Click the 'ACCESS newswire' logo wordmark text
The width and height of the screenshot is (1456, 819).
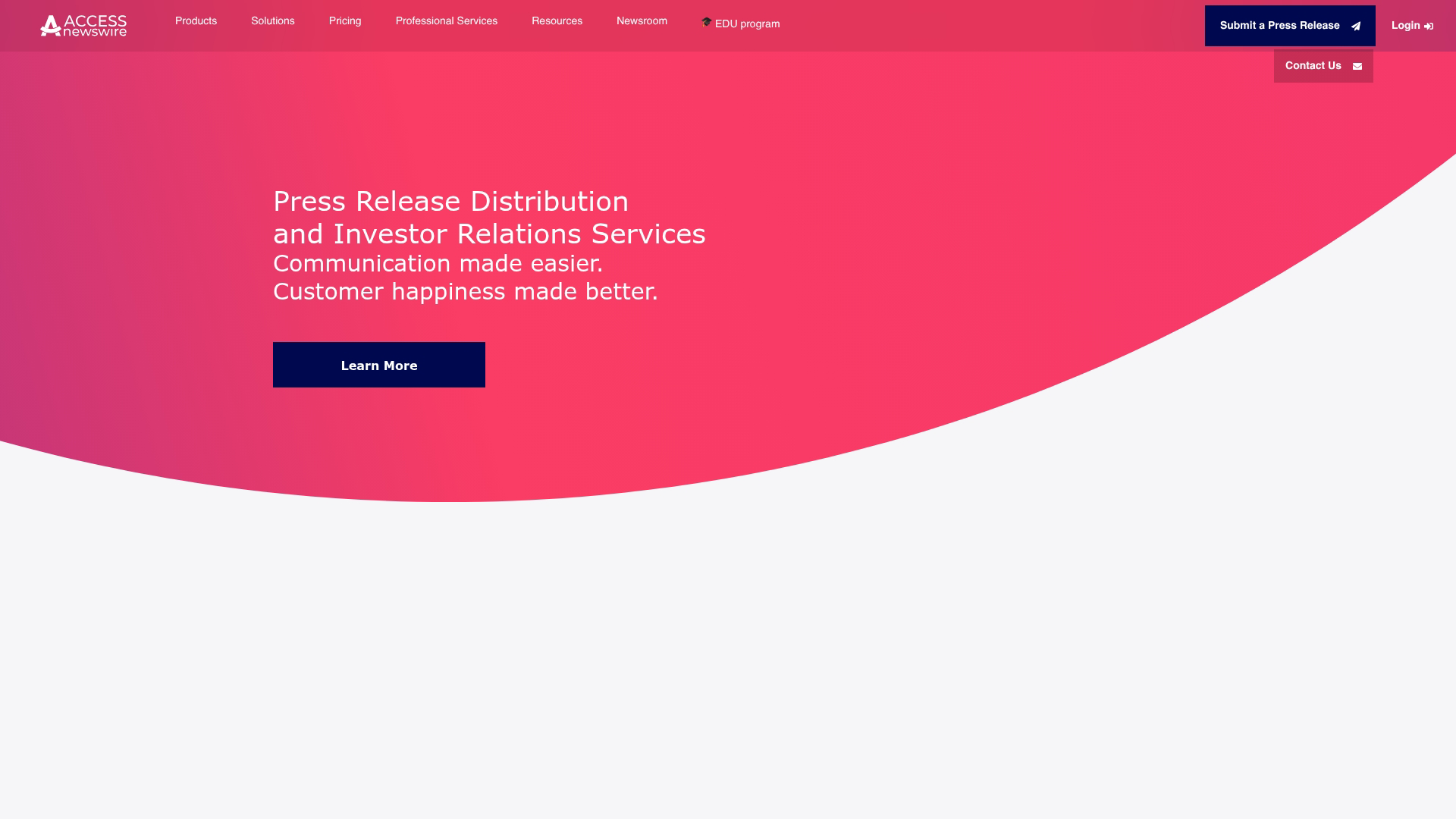[95, 26]
